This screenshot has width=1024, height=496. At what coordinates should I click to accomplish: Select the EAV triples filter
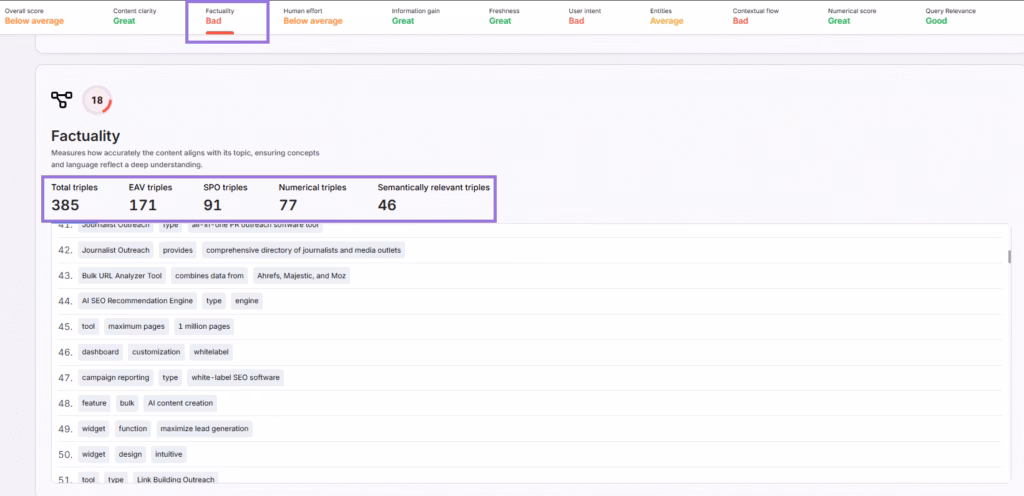[x=150, y=198]
